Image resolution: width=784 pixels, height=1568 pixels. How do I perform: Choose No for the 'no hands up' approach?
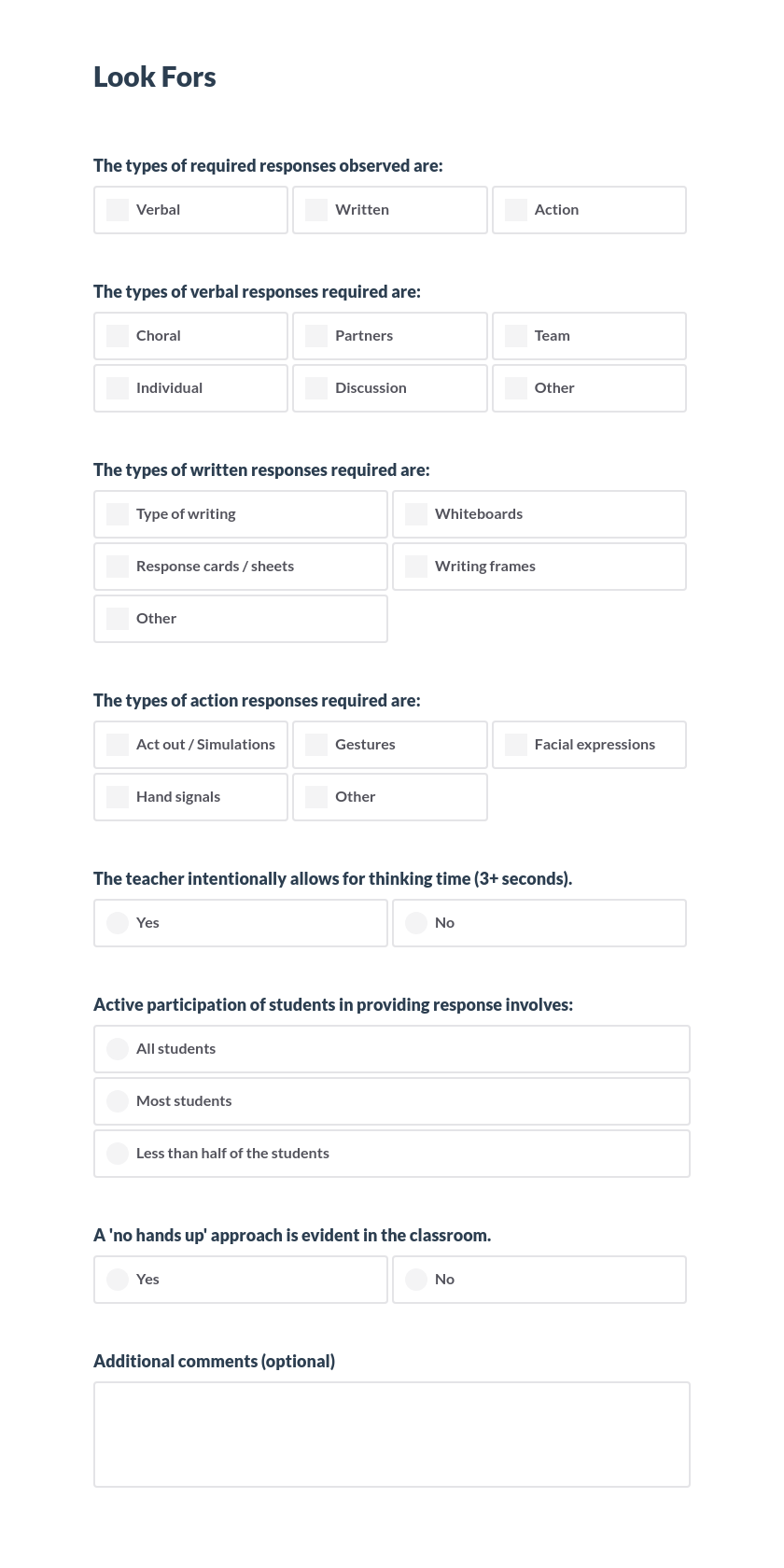click(415, 1280)
